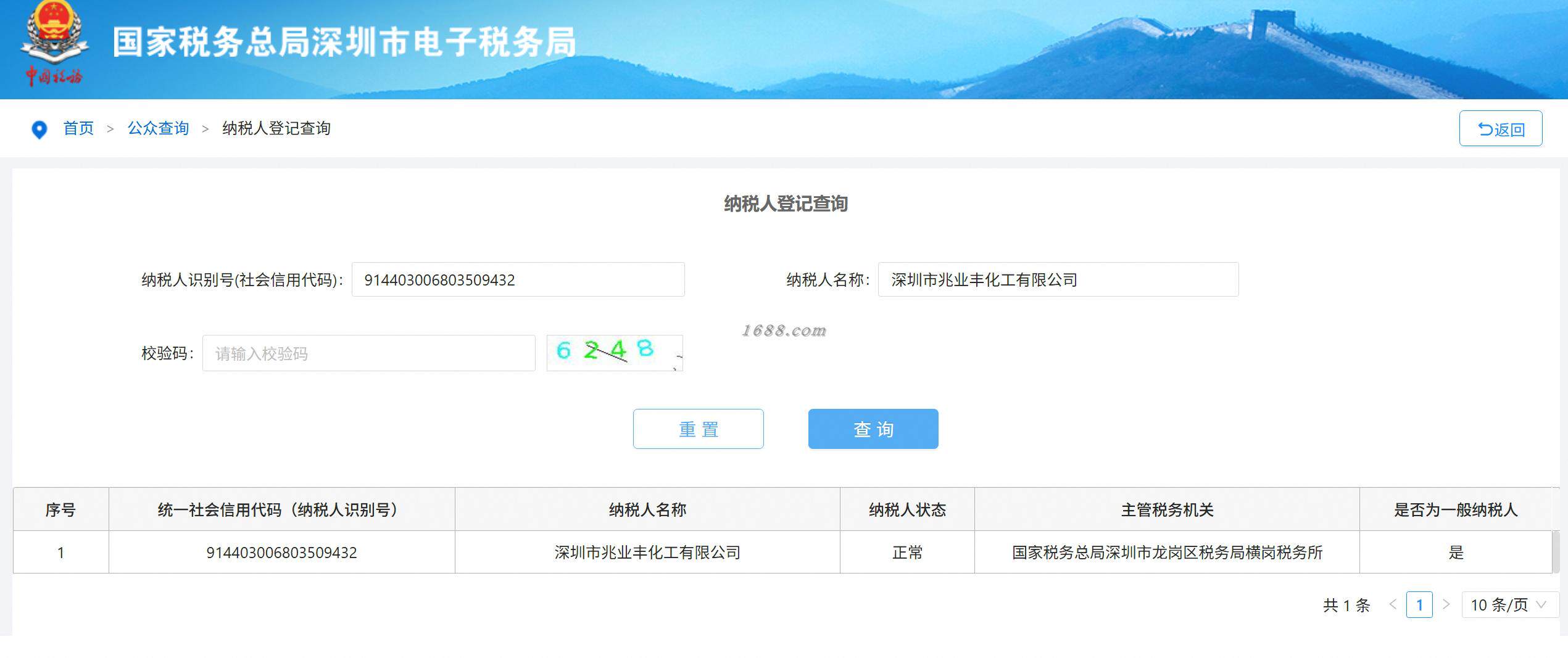
Task: Go to next results page arrow
Action: click(x=1446, y=605)
